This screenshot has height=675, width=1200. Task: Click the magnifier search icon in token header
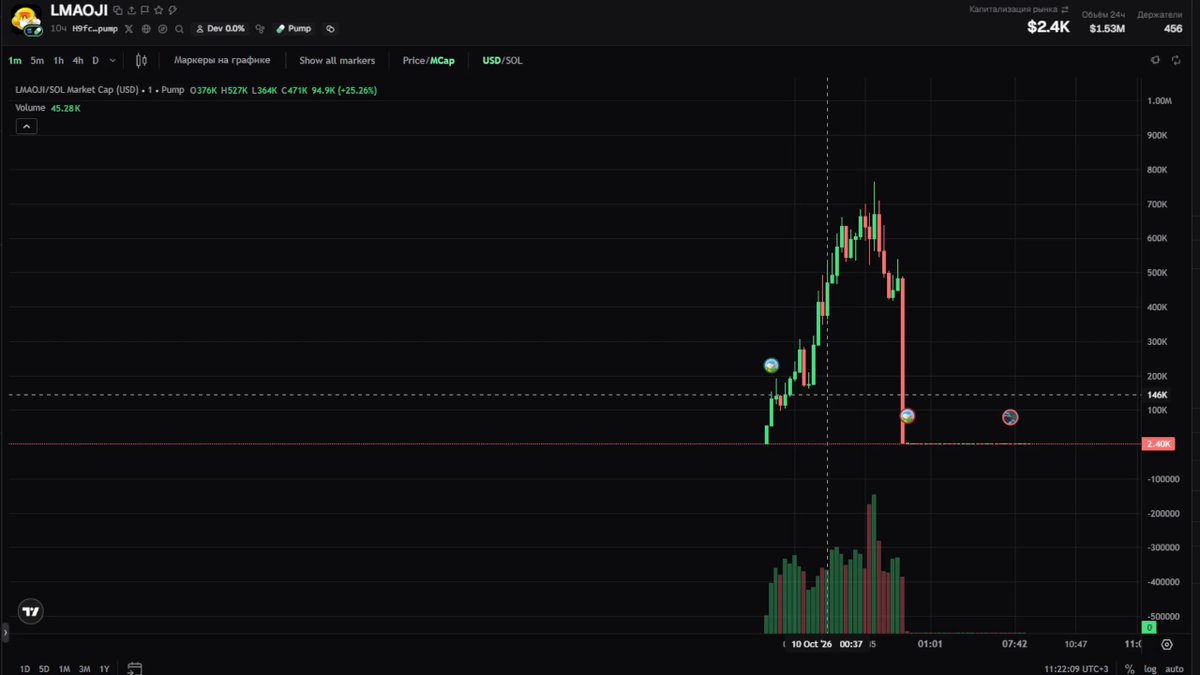(x=179, y=29)
